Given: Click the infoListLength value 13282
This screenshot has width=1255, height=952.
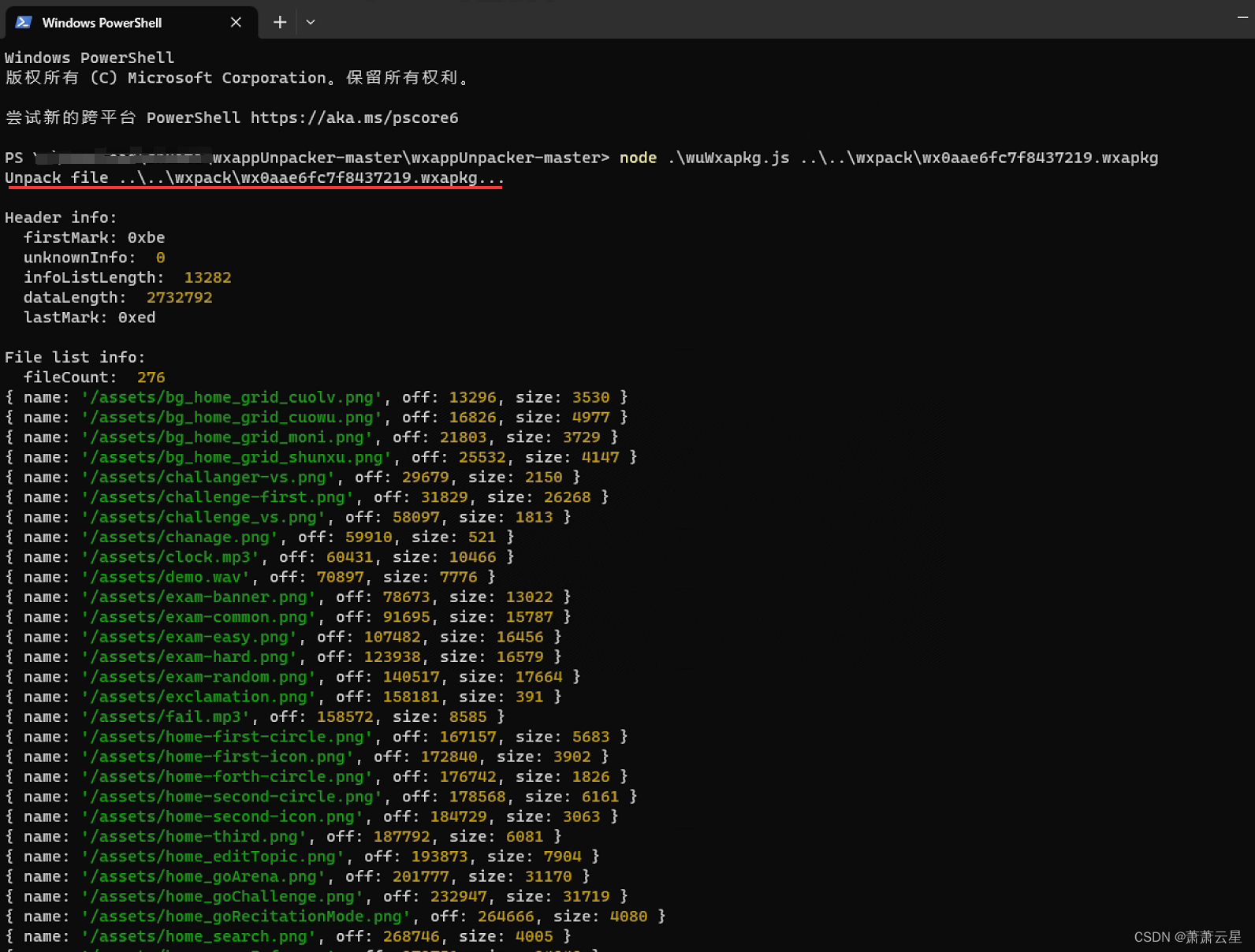Looking at the screenshot, I should [x=207, y=277].
